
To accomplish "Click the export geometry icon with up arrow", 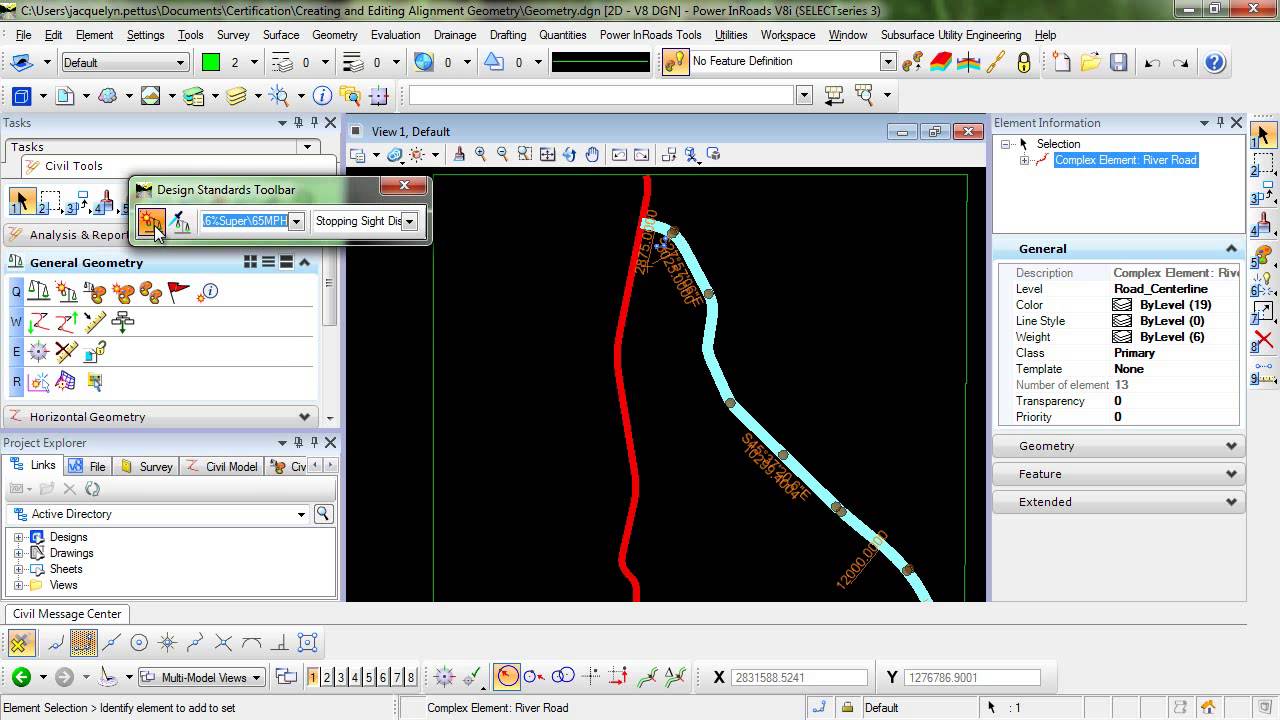I will click(x=67, y=322).
